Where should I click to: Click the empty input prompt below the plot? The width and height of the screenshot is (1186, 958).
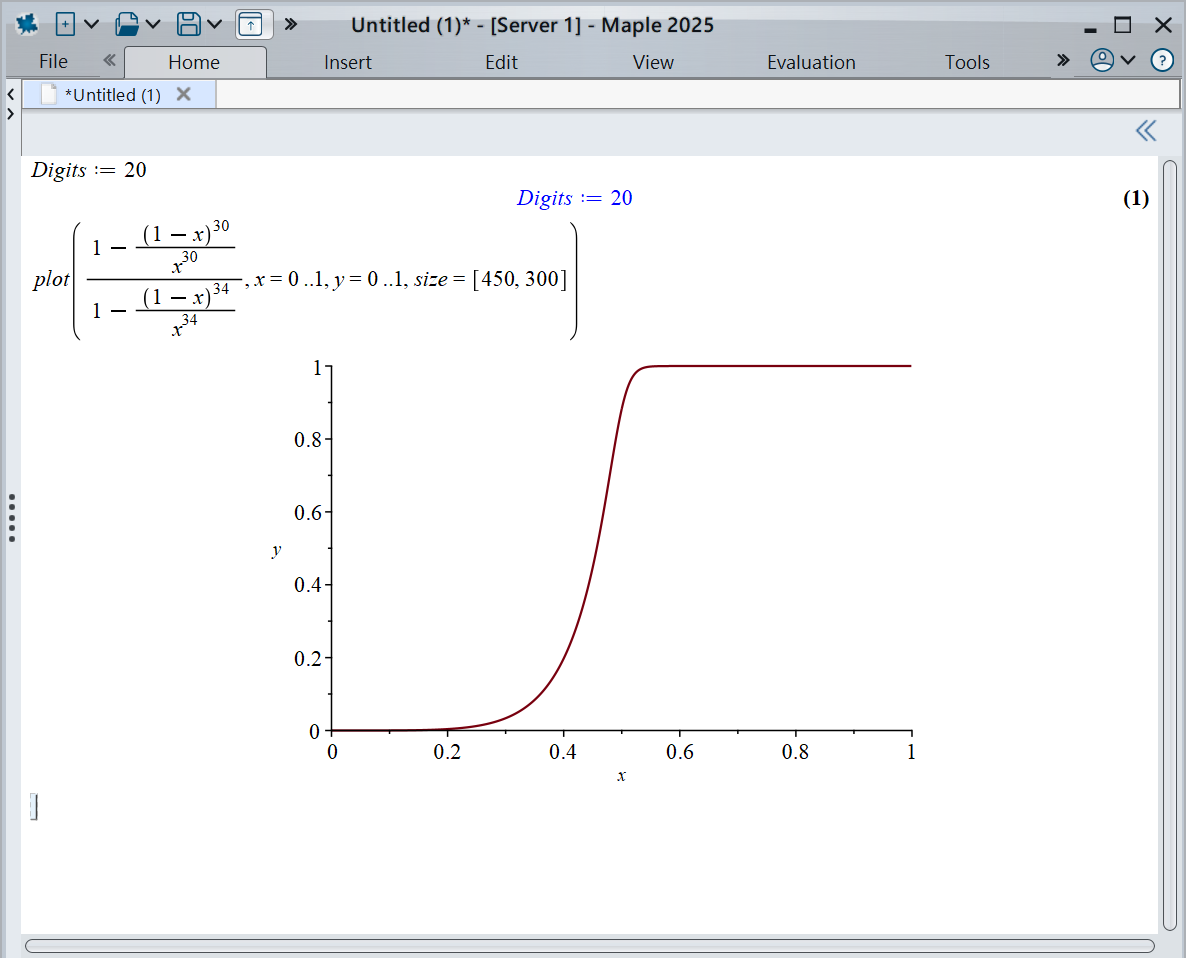34,807
